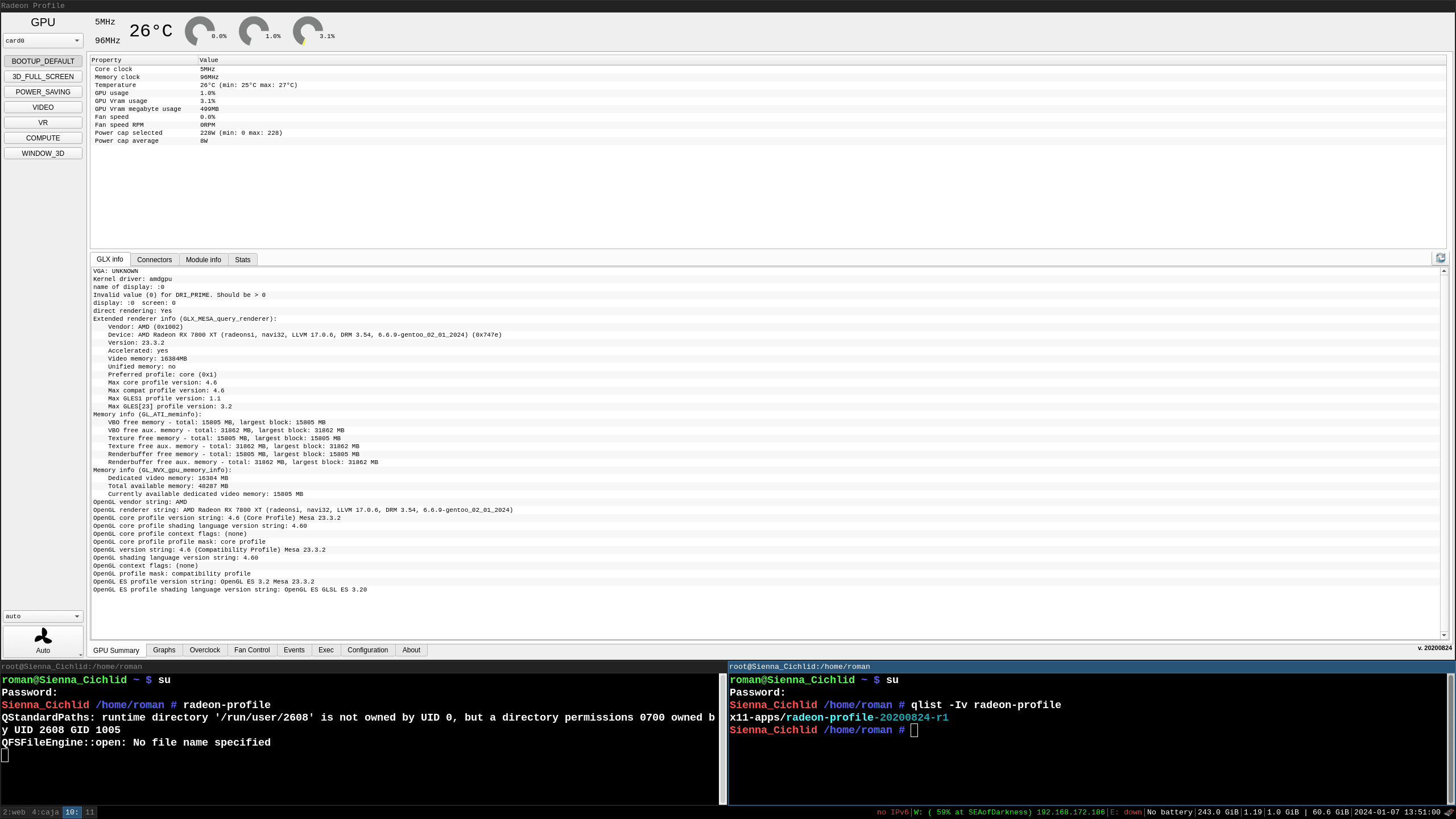
Task: Click the tray icon at bottom-right of status bar
Action: pyautogui.click(x=1449, y=812)
